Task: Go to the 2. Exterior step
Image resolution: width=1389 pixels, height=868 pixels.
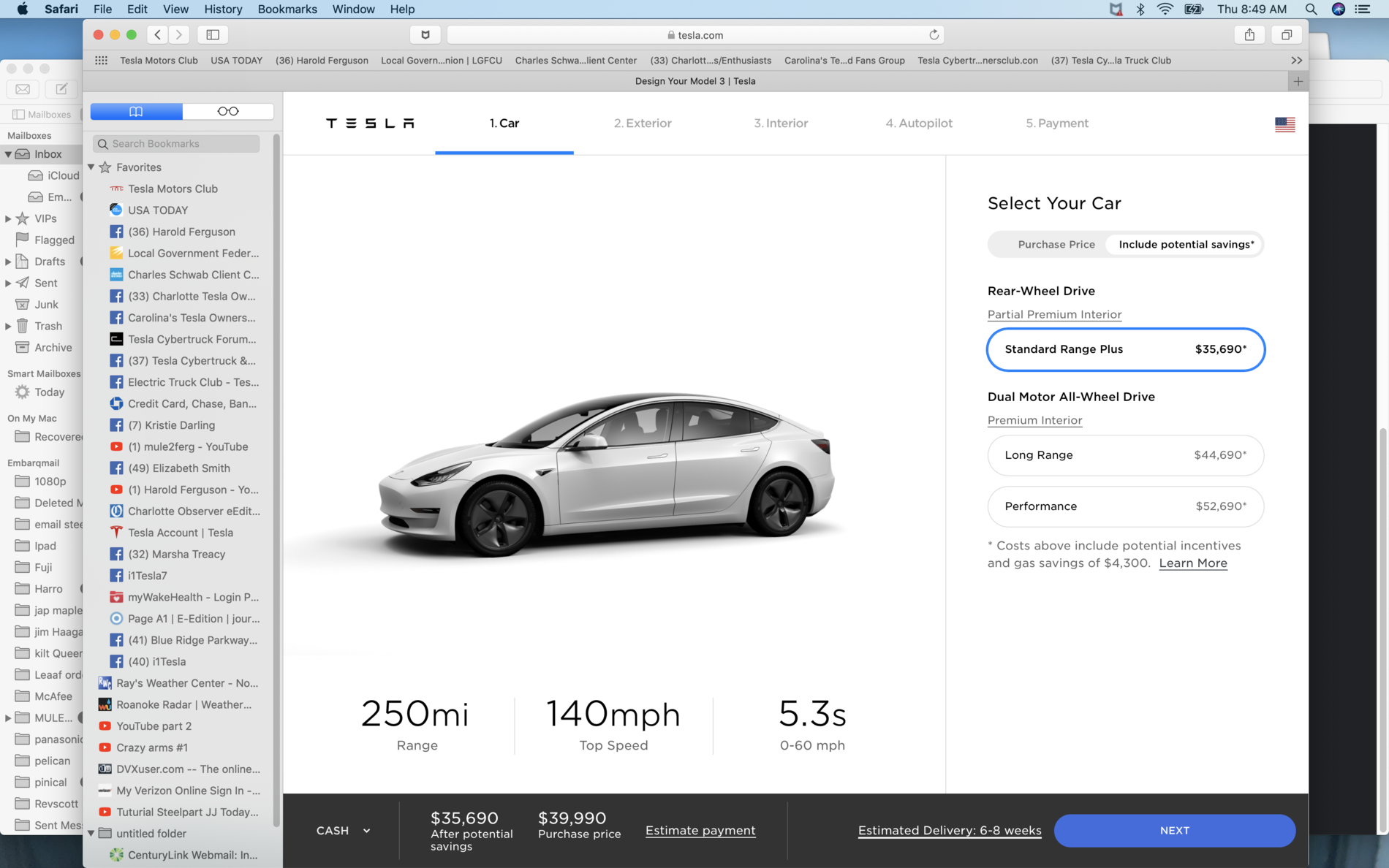Action: coord(643,123)
